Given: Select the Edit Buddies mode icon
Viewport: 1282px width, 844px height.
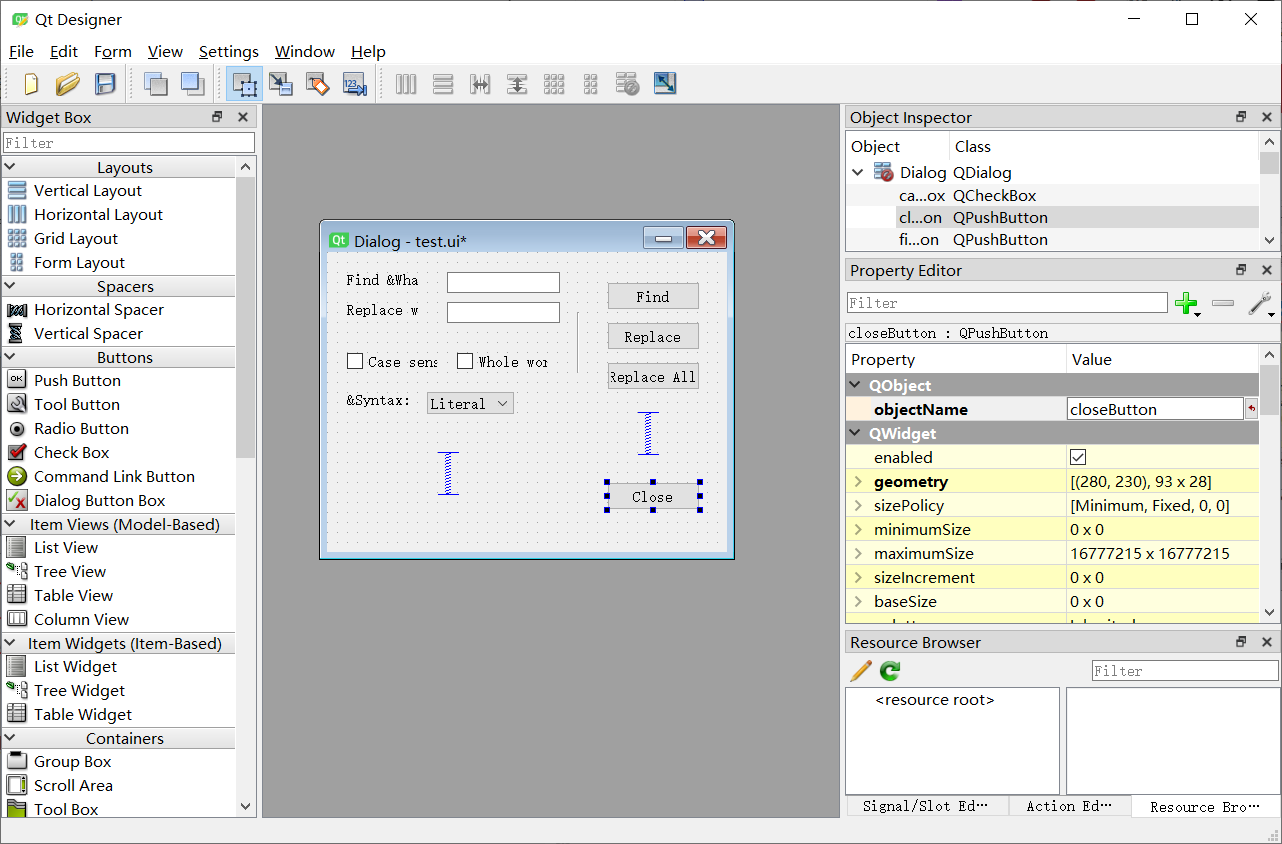Looking at the screenshot, I should [318, 84].
